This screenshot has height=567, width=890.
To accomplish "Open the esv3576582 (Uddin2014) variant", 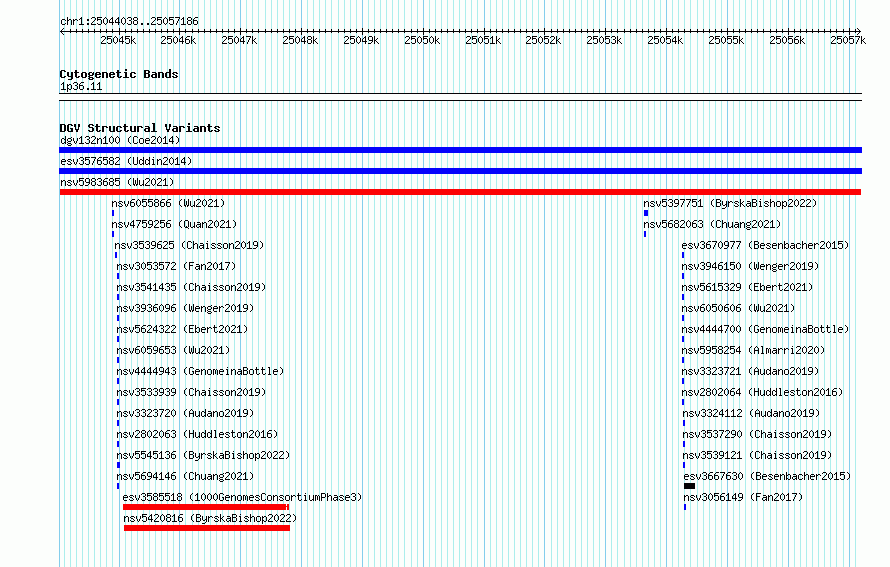I will pos(126,161).
